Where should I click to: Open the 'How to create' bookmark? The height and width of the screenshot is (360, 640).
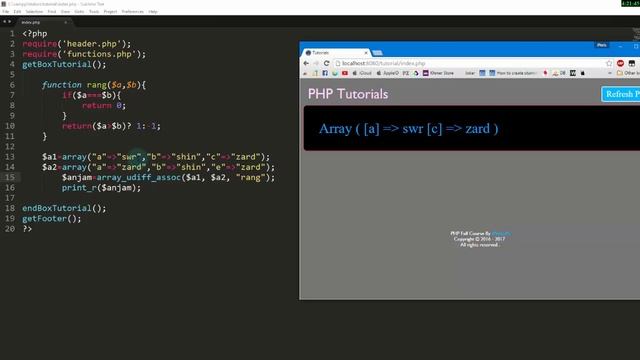pos(513,73)
